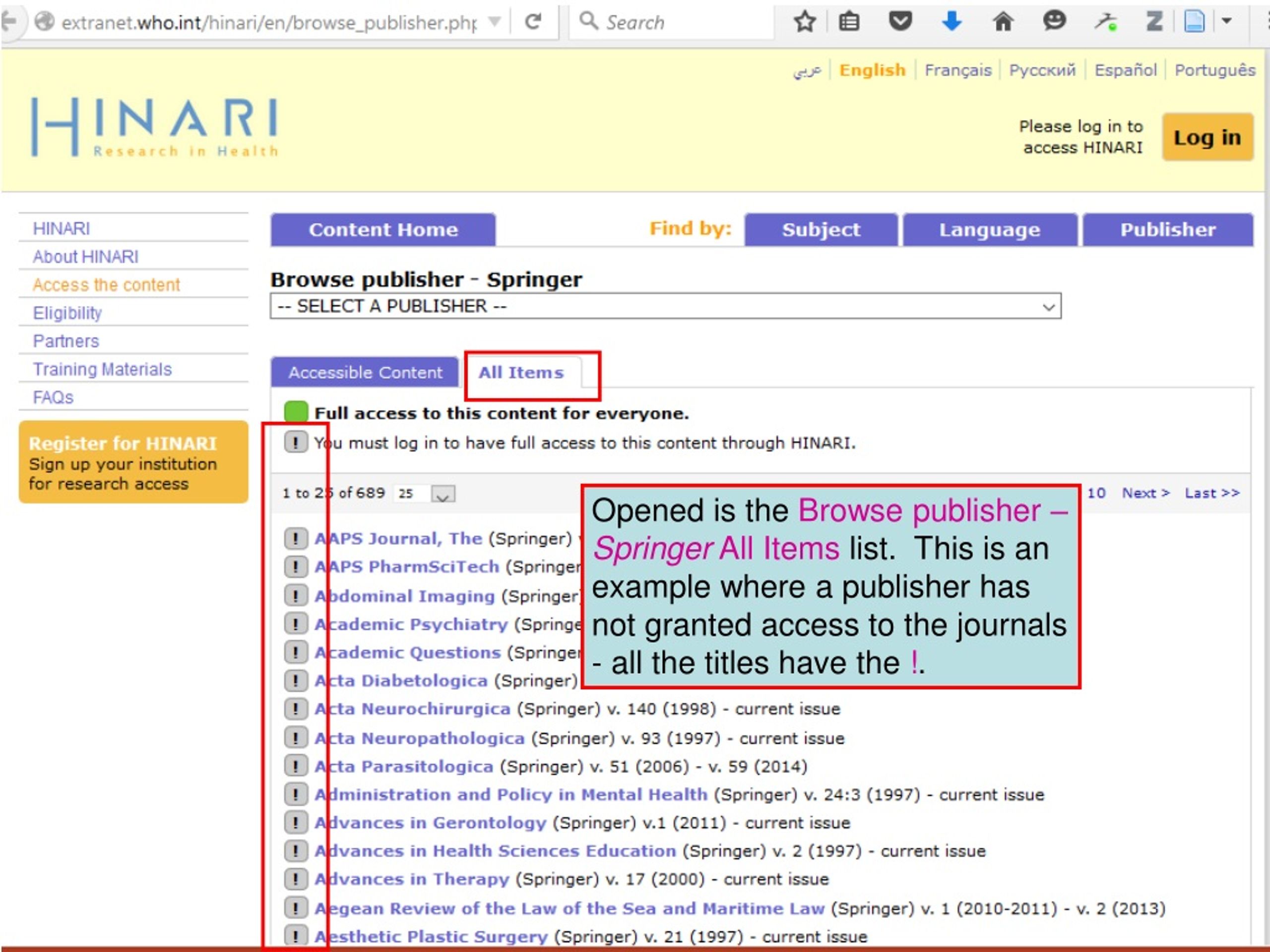Switch language to Arabic
This screenshot has width=1270, height=952.
(x=807, y=70)
